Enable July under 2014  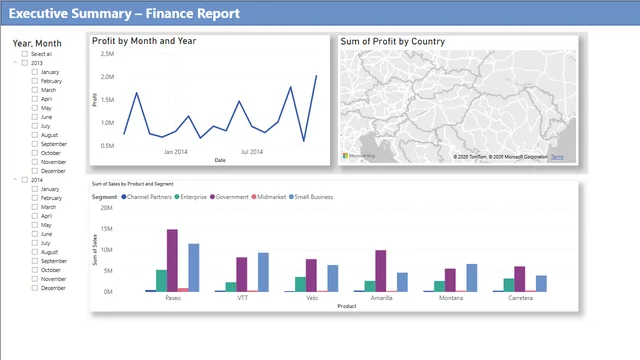35,243
